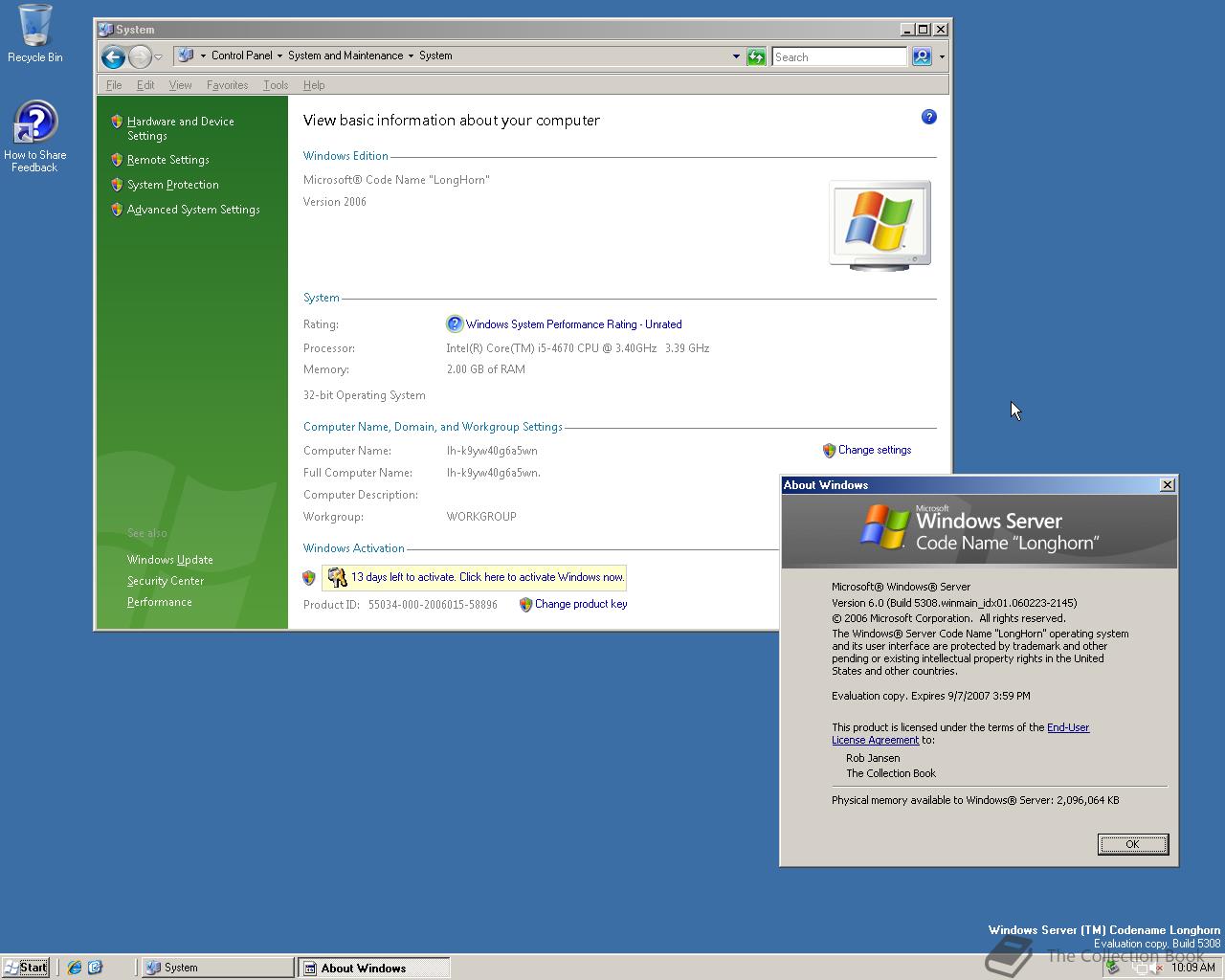
Task: Switch to About Windows taskbar button
Action: (x=373, y=968)
